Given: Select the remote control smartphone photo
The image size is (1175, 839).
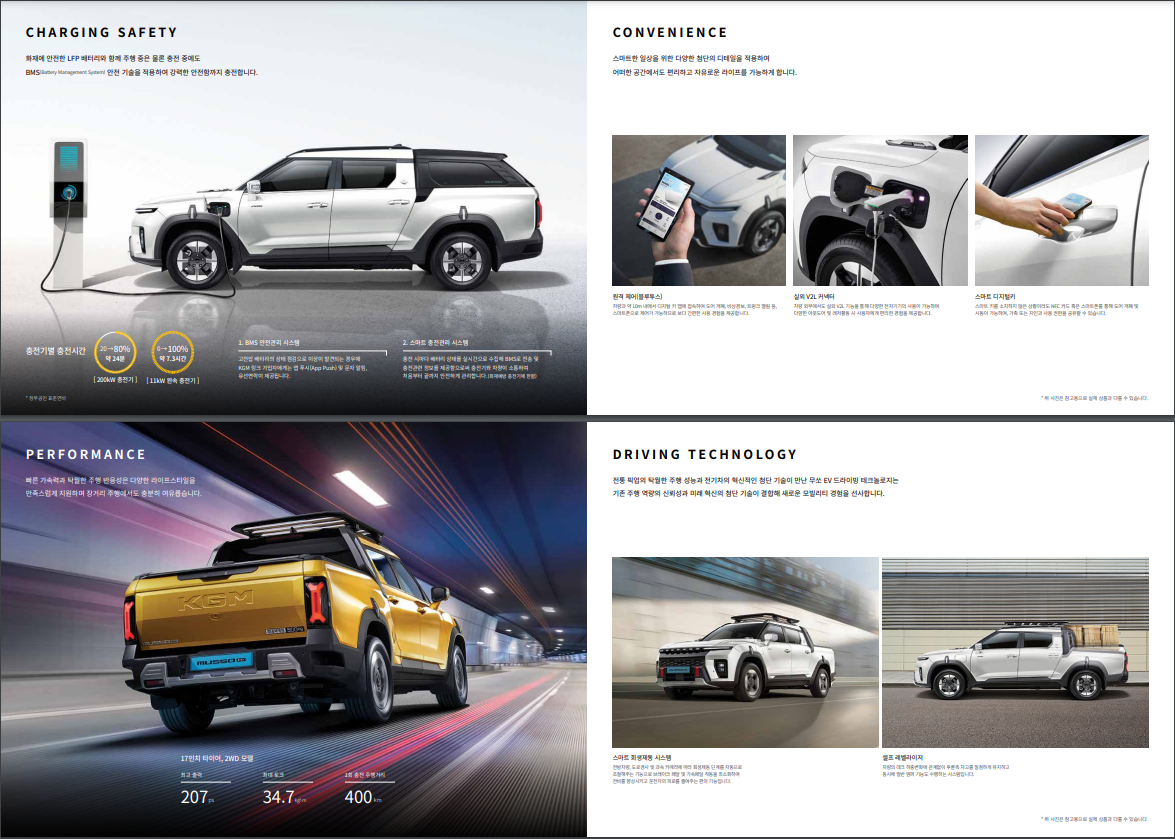Looking at the screenshot, I should [x=698, y=210].
